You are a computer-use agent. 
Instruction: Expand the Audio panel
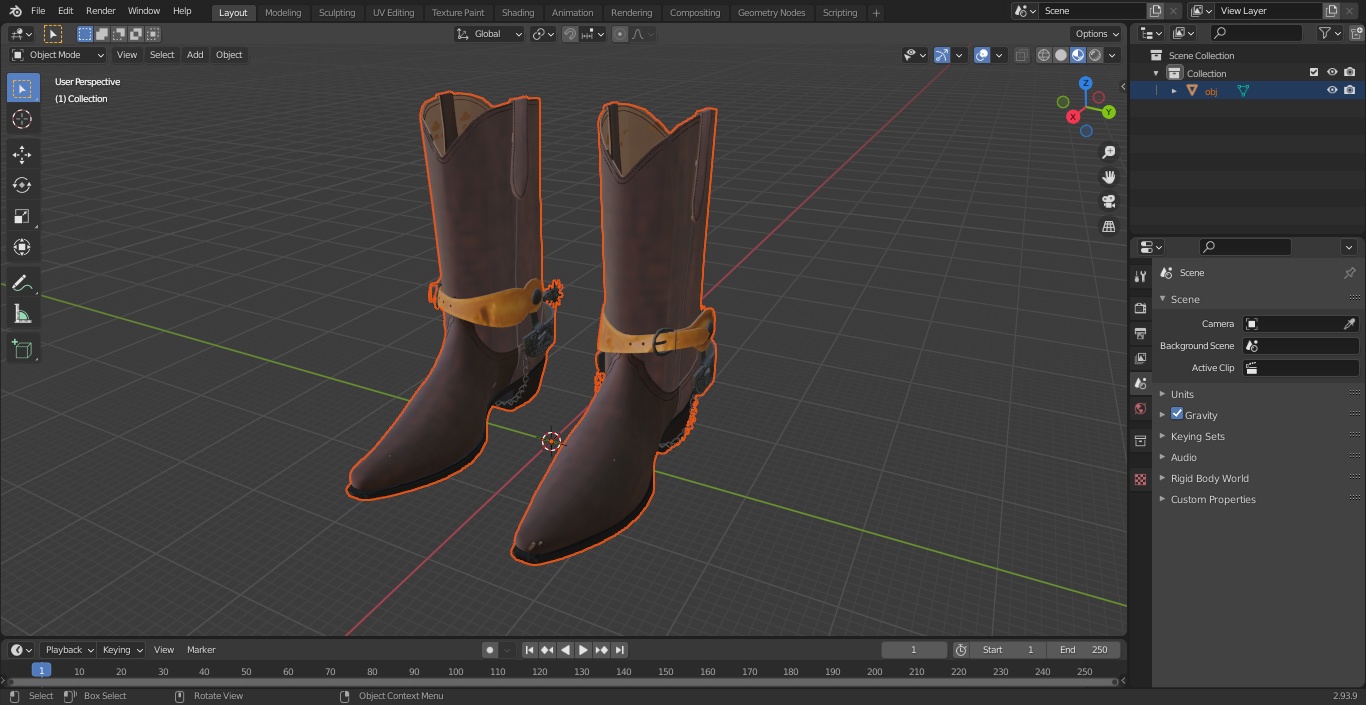(x=1184, y=457)
